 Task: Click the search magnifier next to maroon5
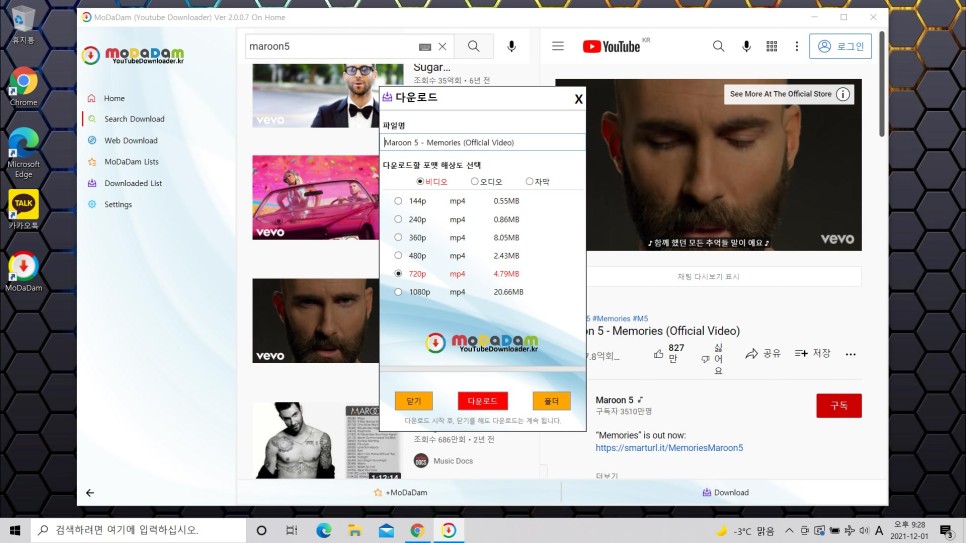point(473,46)
